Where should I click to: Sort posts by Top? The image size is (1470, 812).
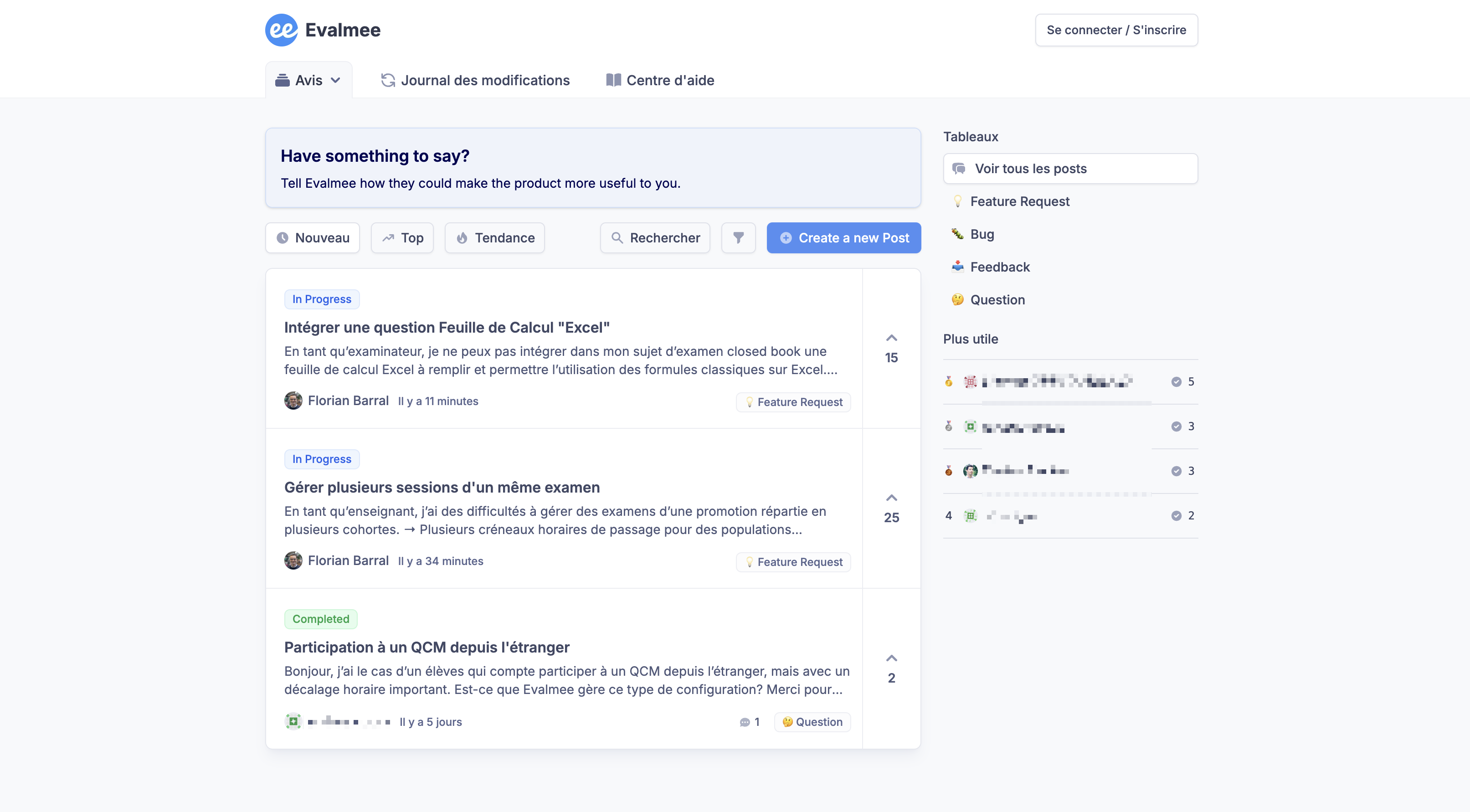pyautogui.click(x=402, y=237)
